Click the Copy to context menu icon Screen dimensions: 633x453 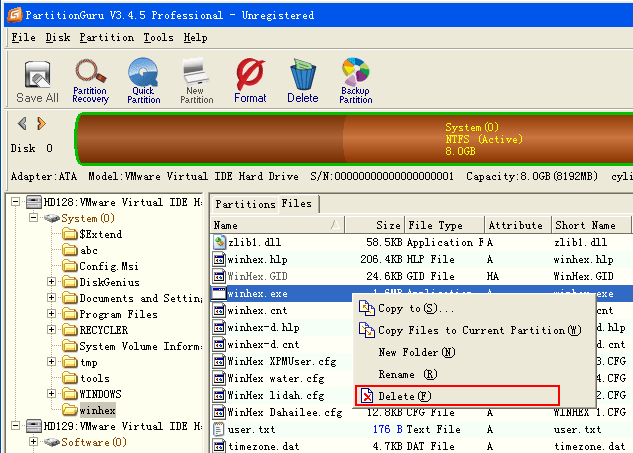pyautogui.click(x=367, y=308)
